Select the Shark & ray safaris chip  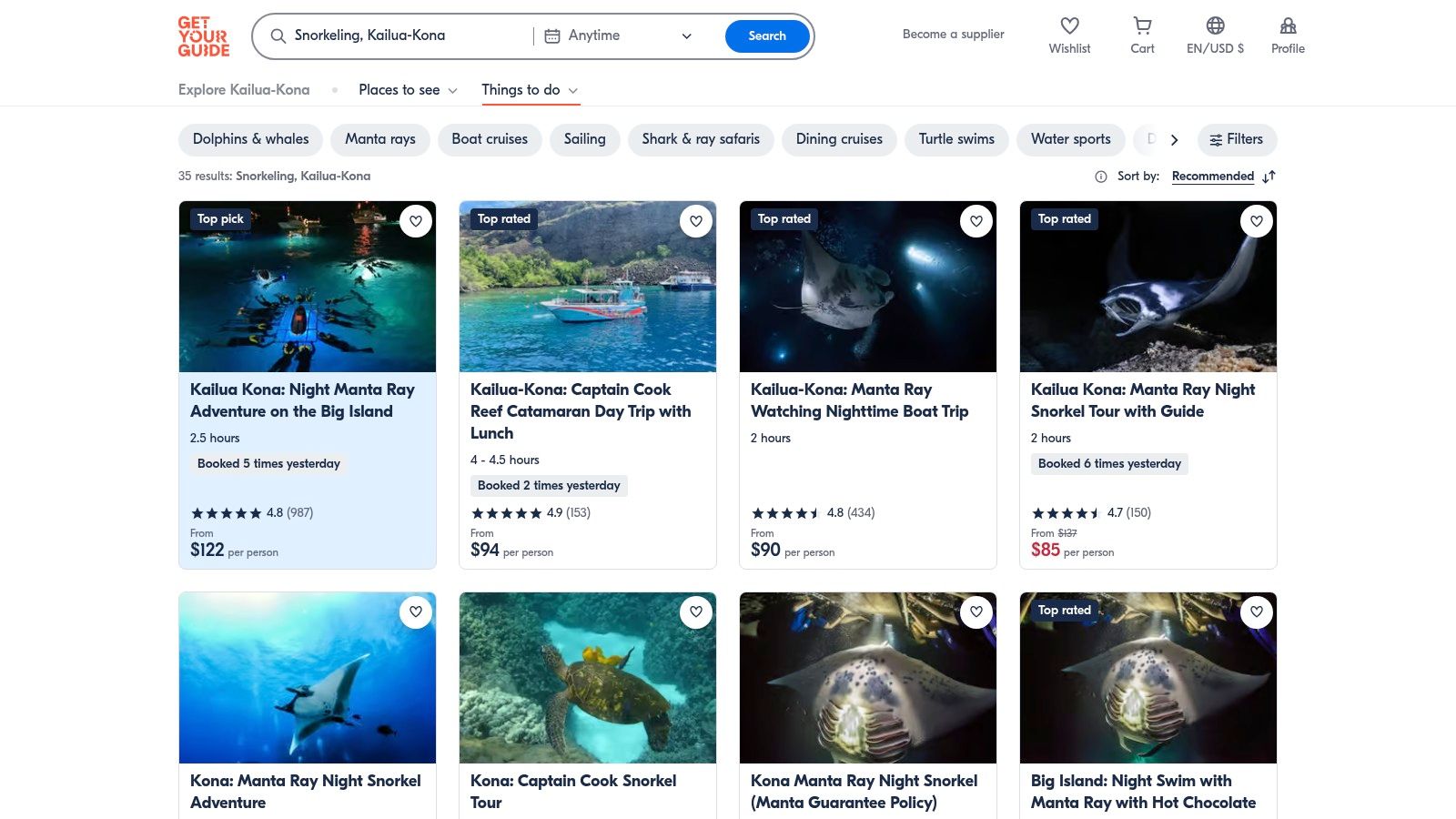pyautogui.click(x=701, y=139)
